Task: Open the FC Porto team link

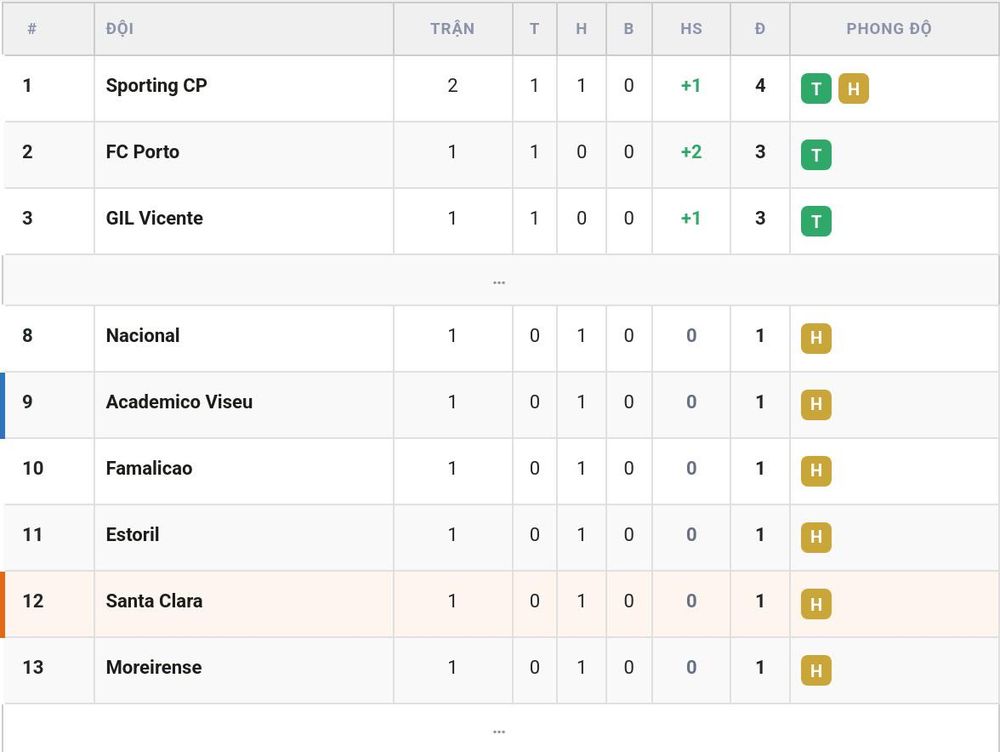Action: [x=142, y=152]
